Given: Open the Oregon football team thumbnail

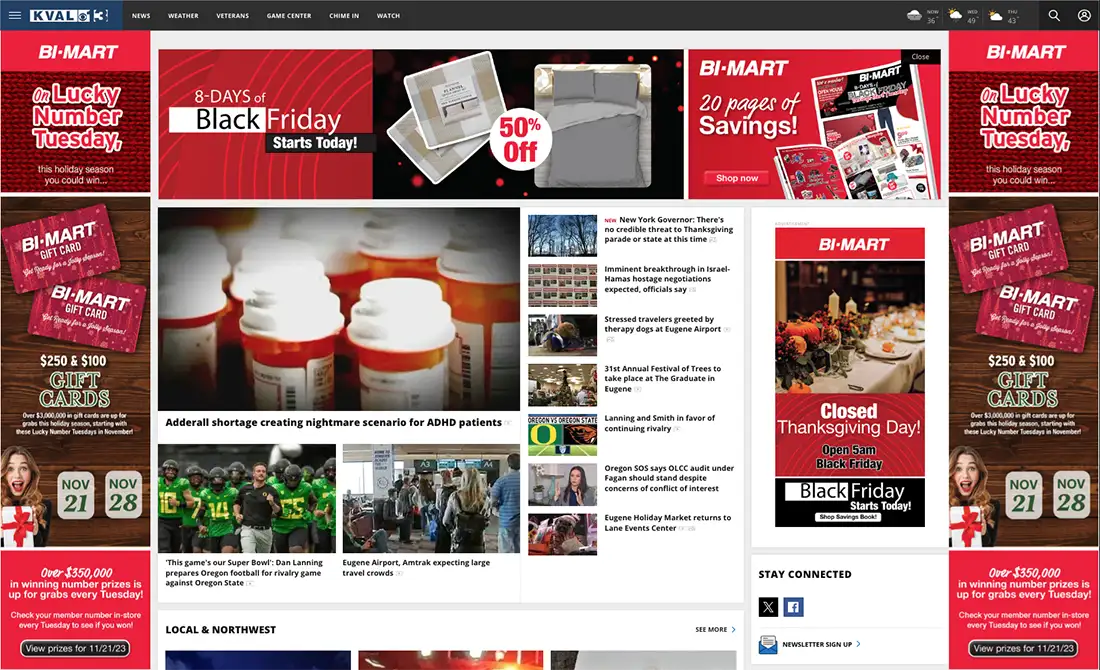Looking at the screenshot, I should [x=247, y=498].
